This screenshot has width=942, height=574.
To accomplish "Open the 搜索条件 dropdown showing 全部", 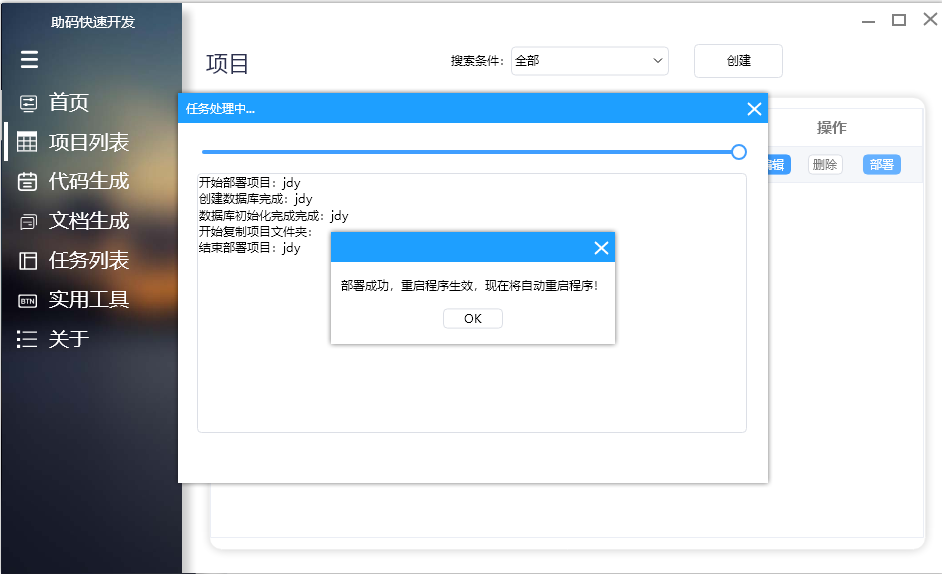I will click(x=589, y=61).
